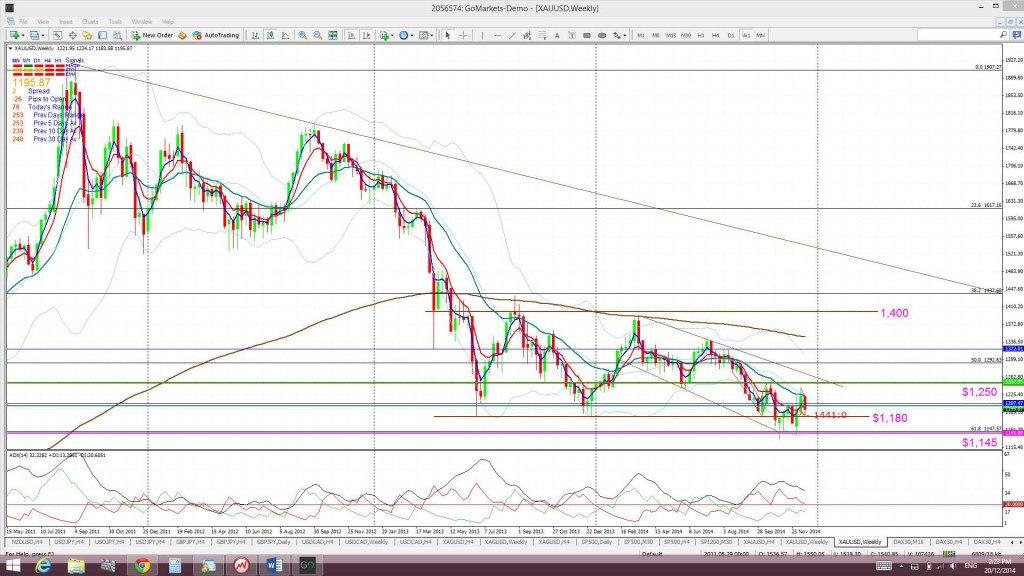1024x576 pixels.
Task: Open the Charts menu
Action: click(x=90, y=22)
